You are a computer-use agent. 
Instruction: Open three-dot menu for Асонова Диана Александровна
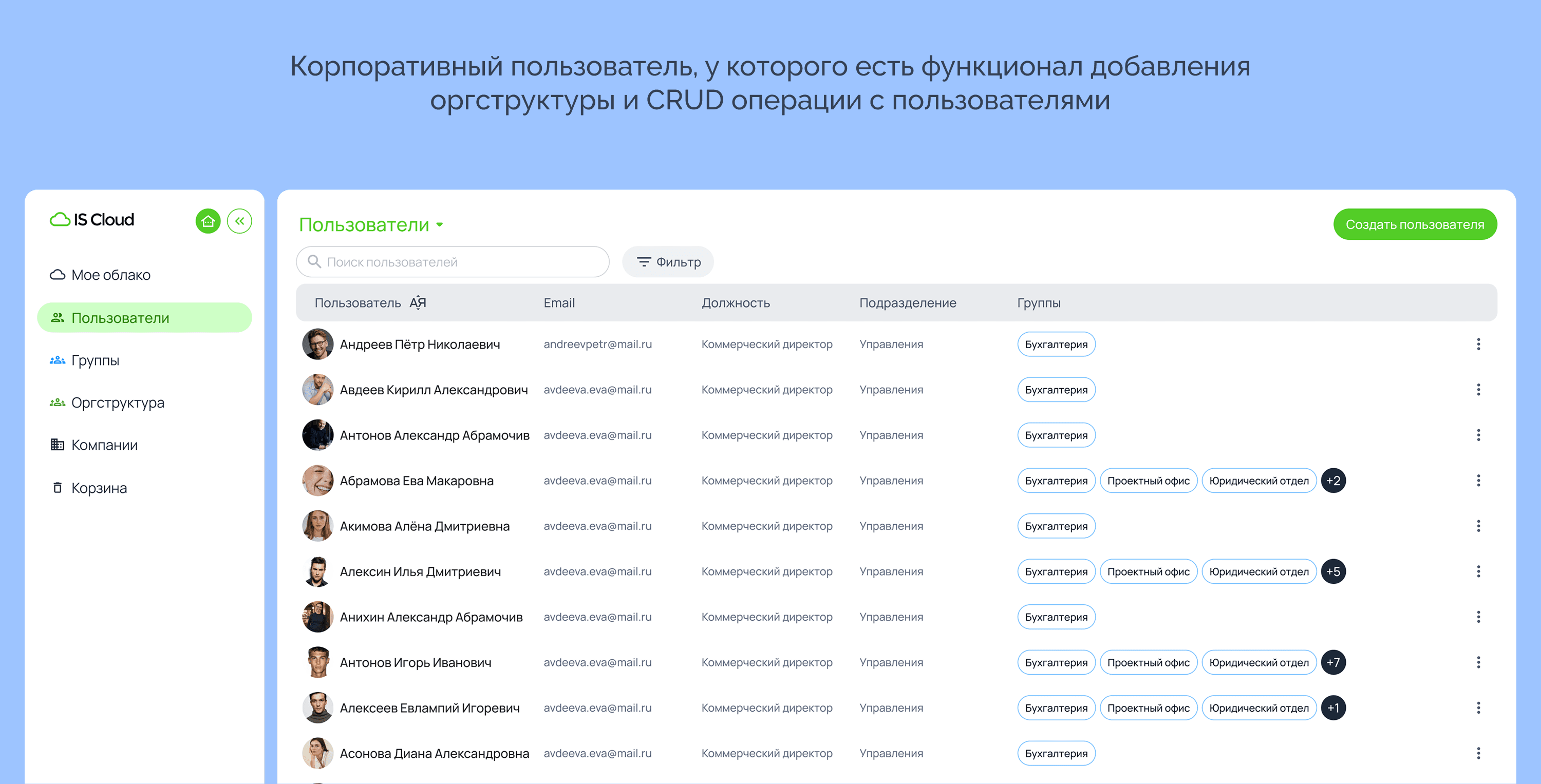click(1478, 753)
